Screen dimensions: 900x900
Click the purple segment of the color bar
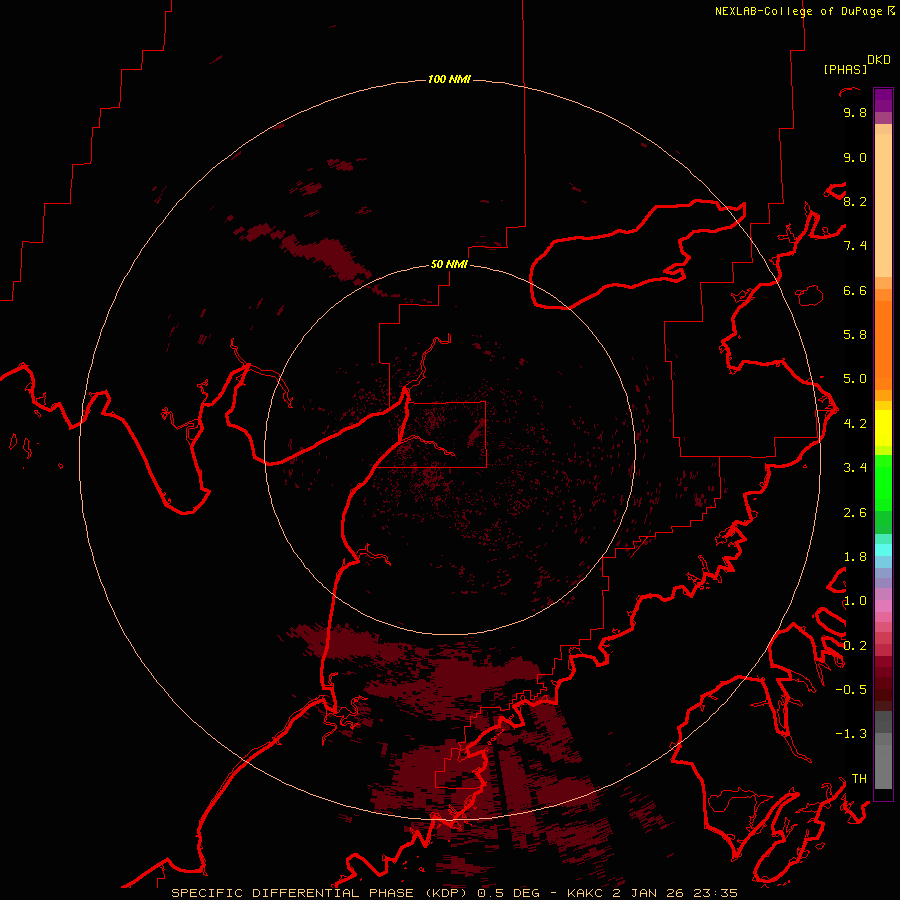click(x=883, y=100)
